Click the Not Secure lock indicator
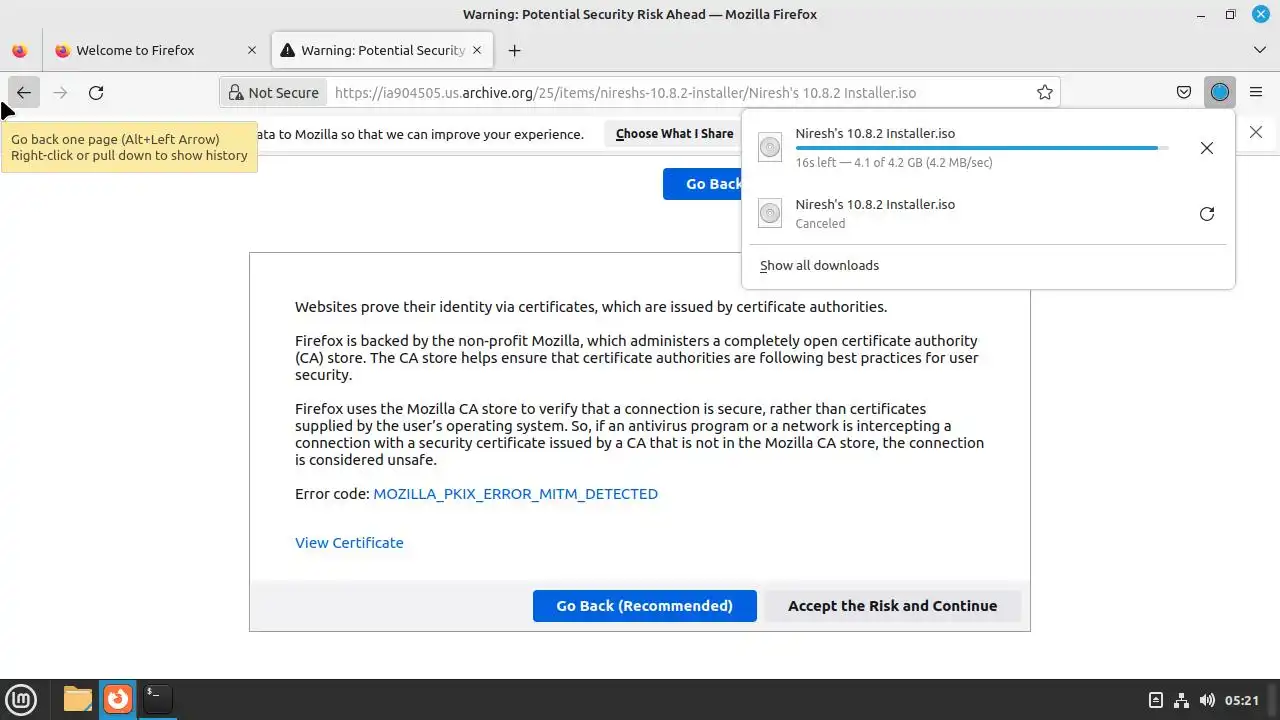The width and height of the screenshot is (1280, 720). [x=273, y=93]
